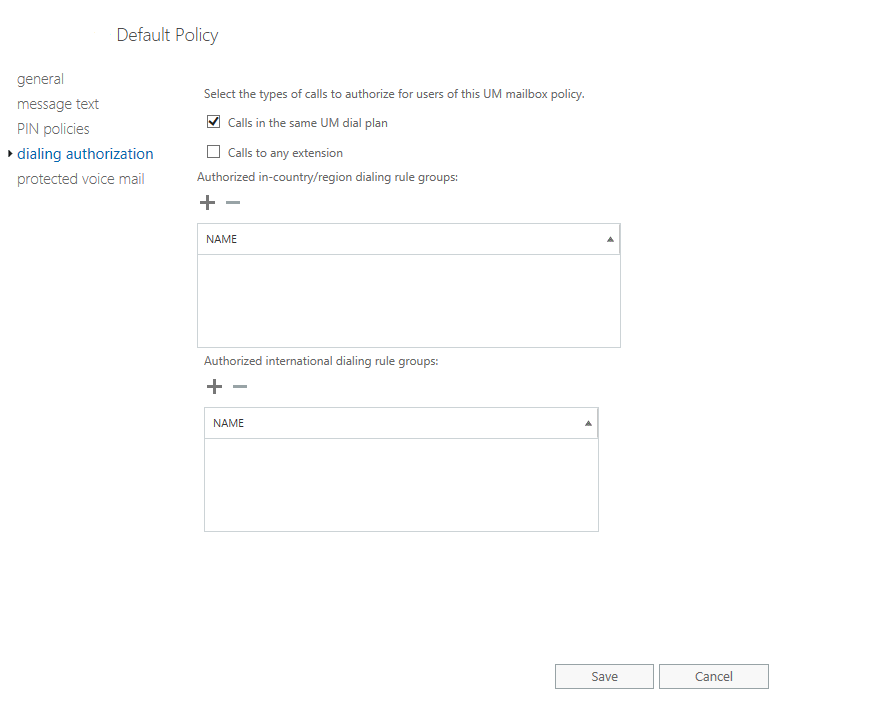890x704 pixels.
Task: Select the dialing authorization section
Action: click(85, 154)
